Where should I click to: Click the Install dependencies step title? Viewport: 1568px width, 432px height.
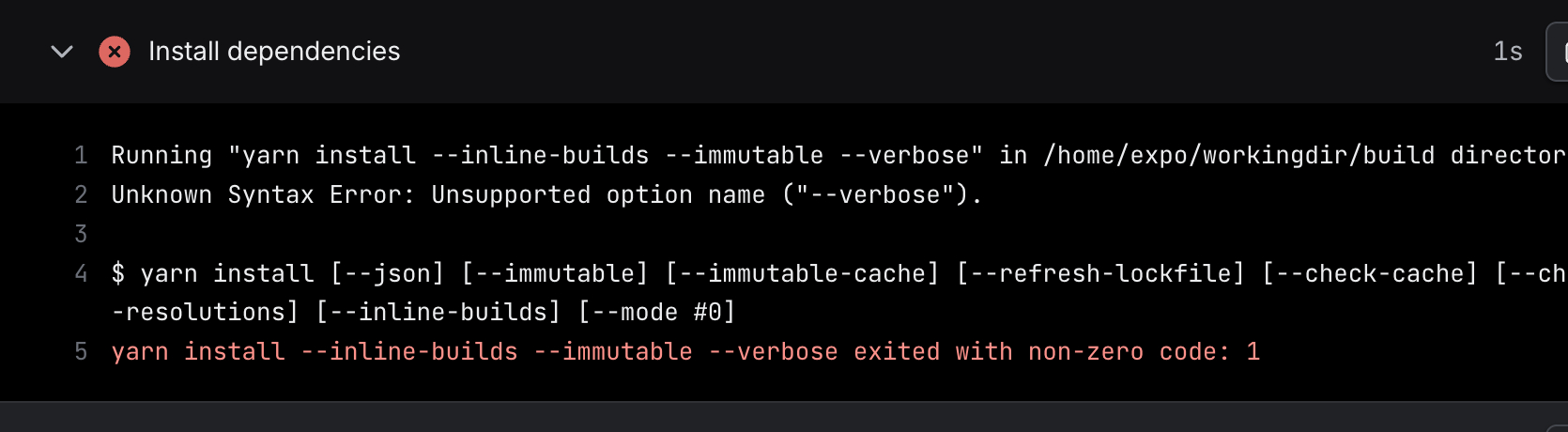tap(274, 52)
